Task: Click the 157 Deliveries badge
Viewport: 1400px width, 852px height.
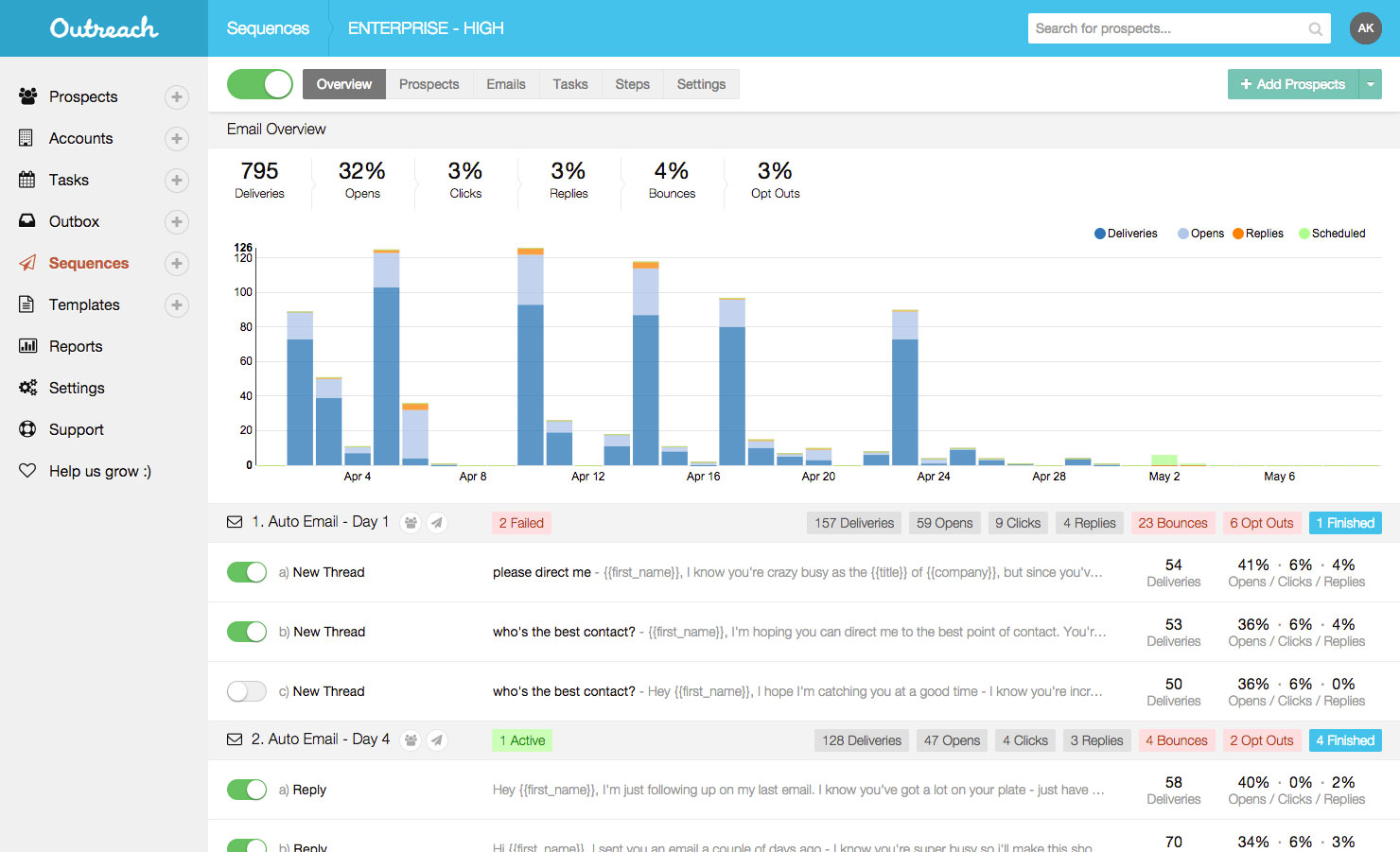Action: [x=854, y=523]
